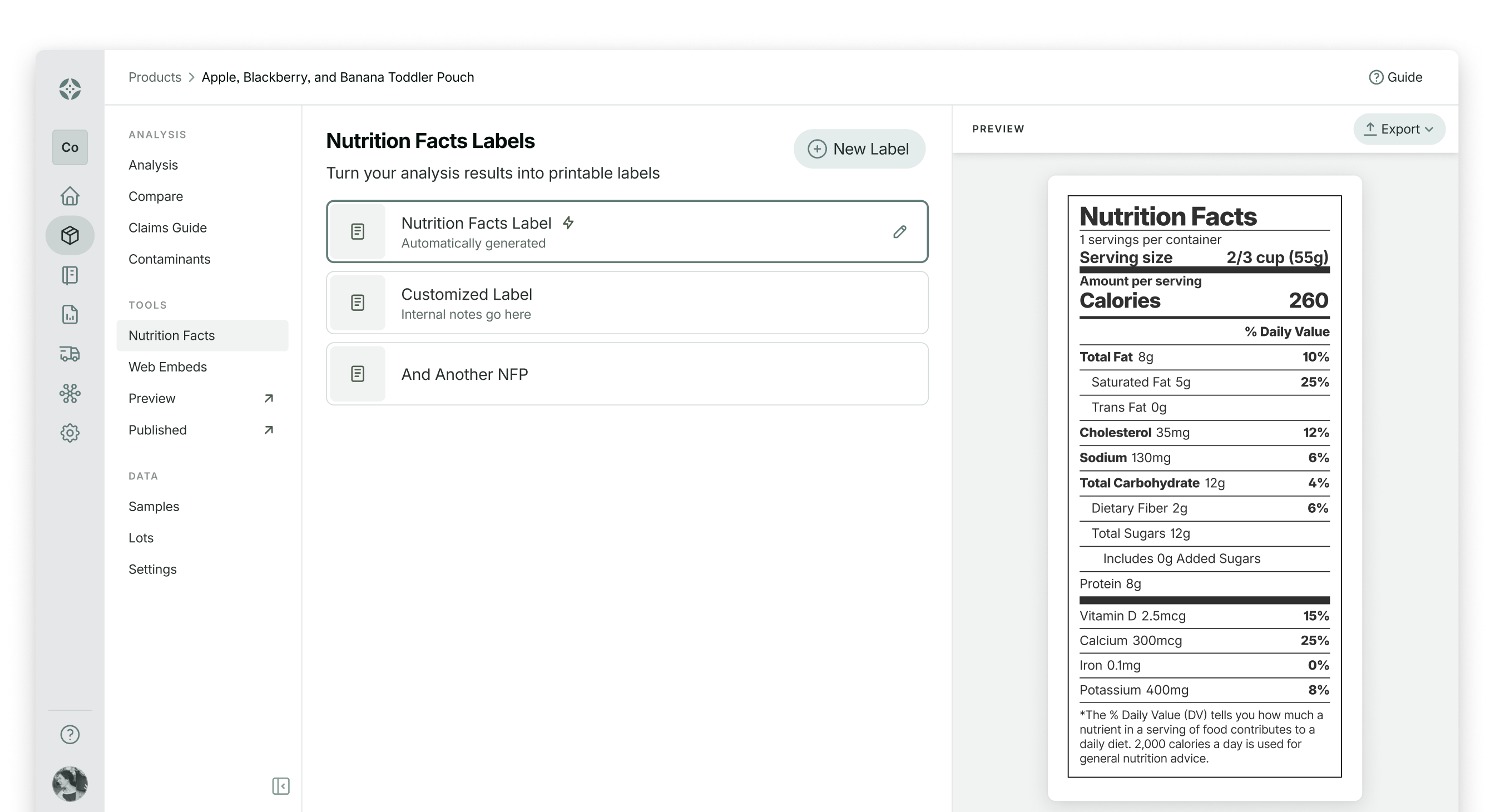This screenshot has height=812, width=1495.
Task: Open the settings gear icon
Action: (x=70, y=432)
